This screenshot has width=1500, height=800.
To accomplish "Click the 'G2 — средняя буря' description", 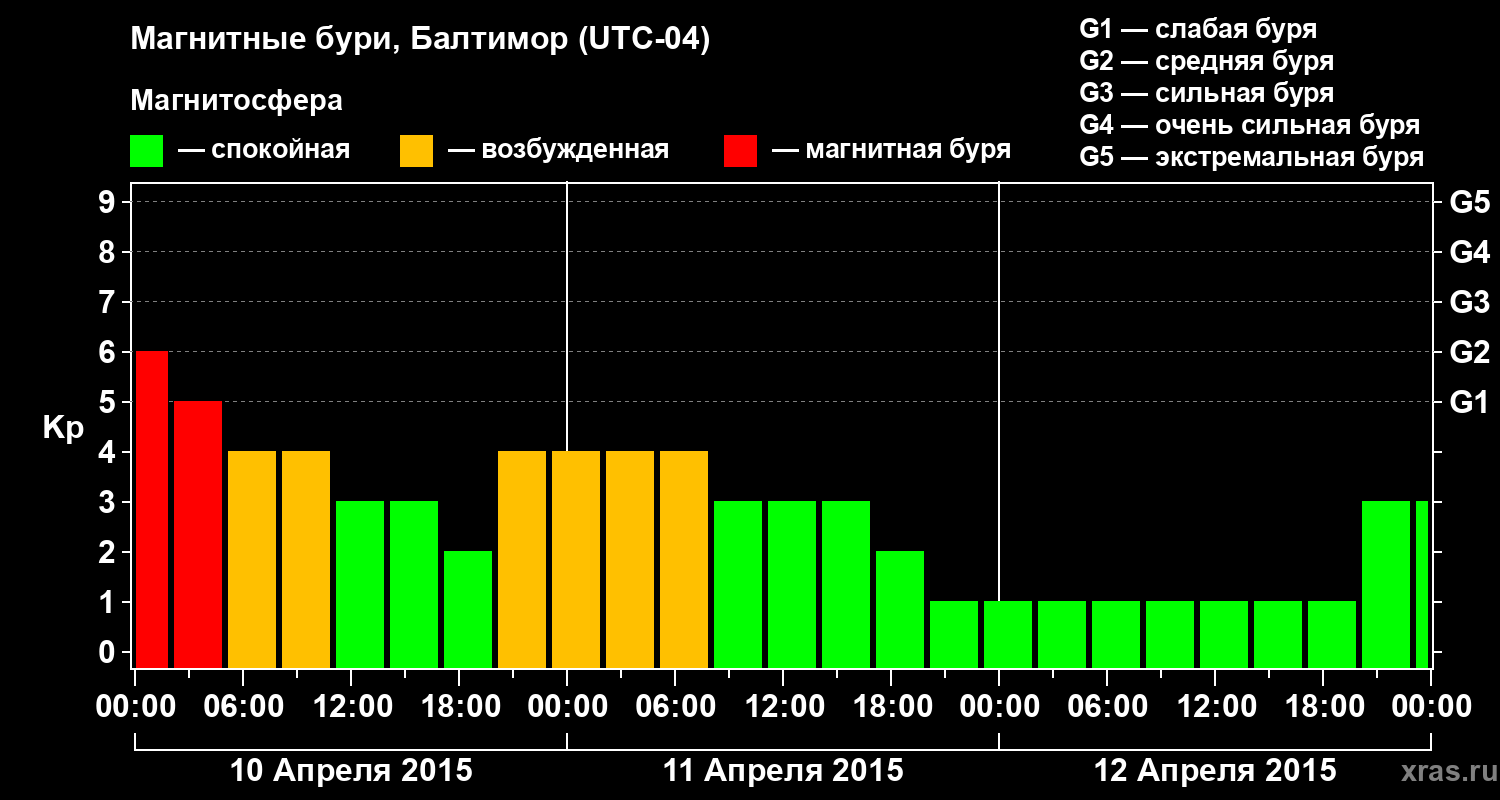I will click(1206, 61).
